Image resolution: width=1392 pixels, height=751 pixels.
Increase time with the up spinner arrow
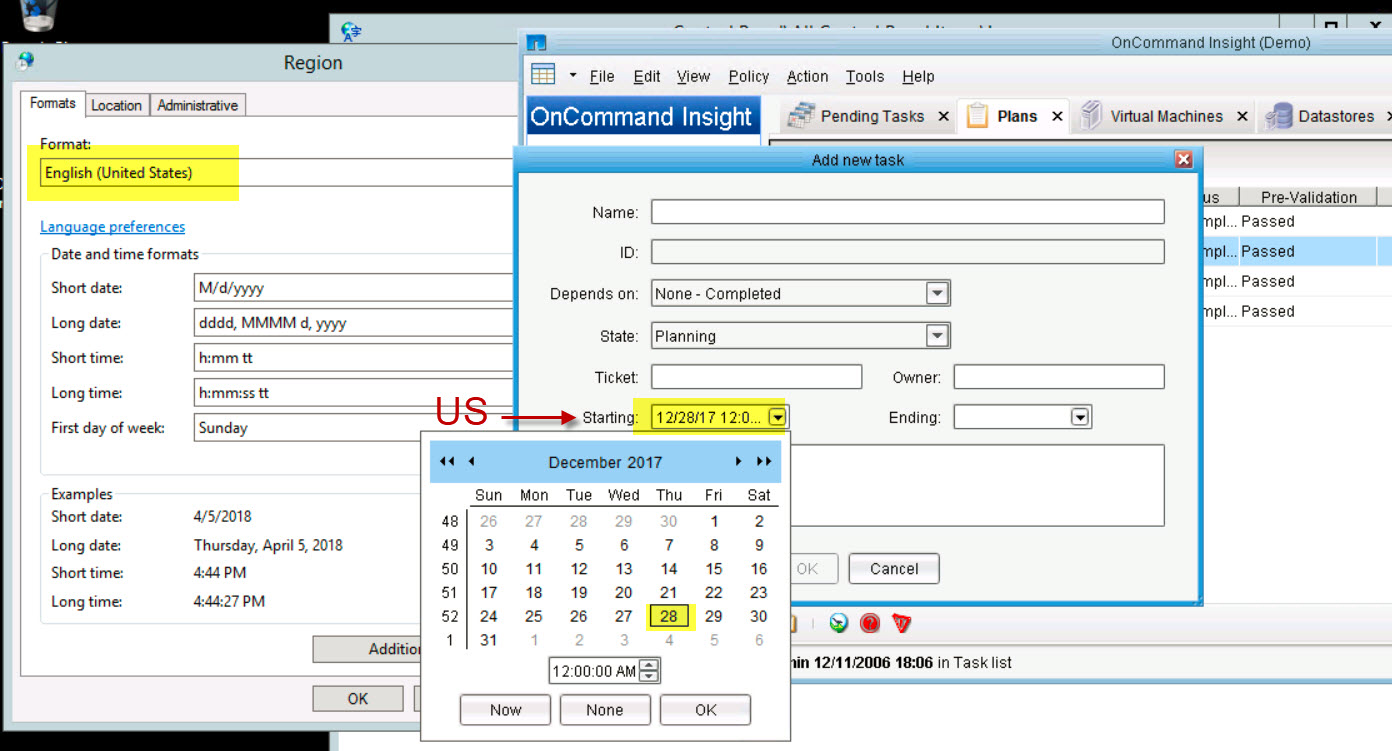[x=649, y=666]
